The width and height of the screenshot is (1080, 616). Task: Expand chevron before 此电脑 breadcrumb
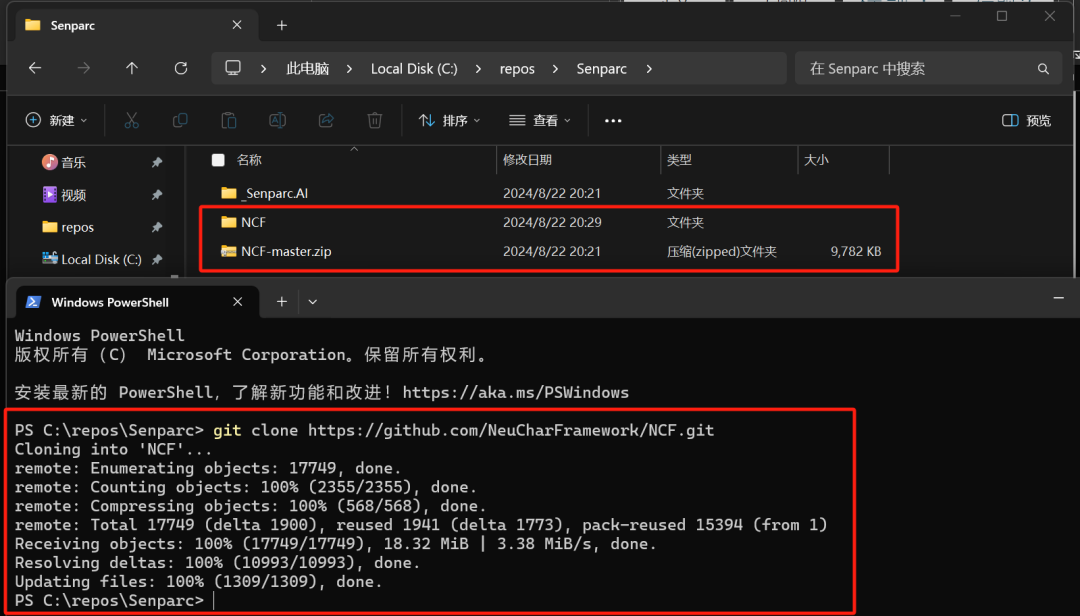263,69
